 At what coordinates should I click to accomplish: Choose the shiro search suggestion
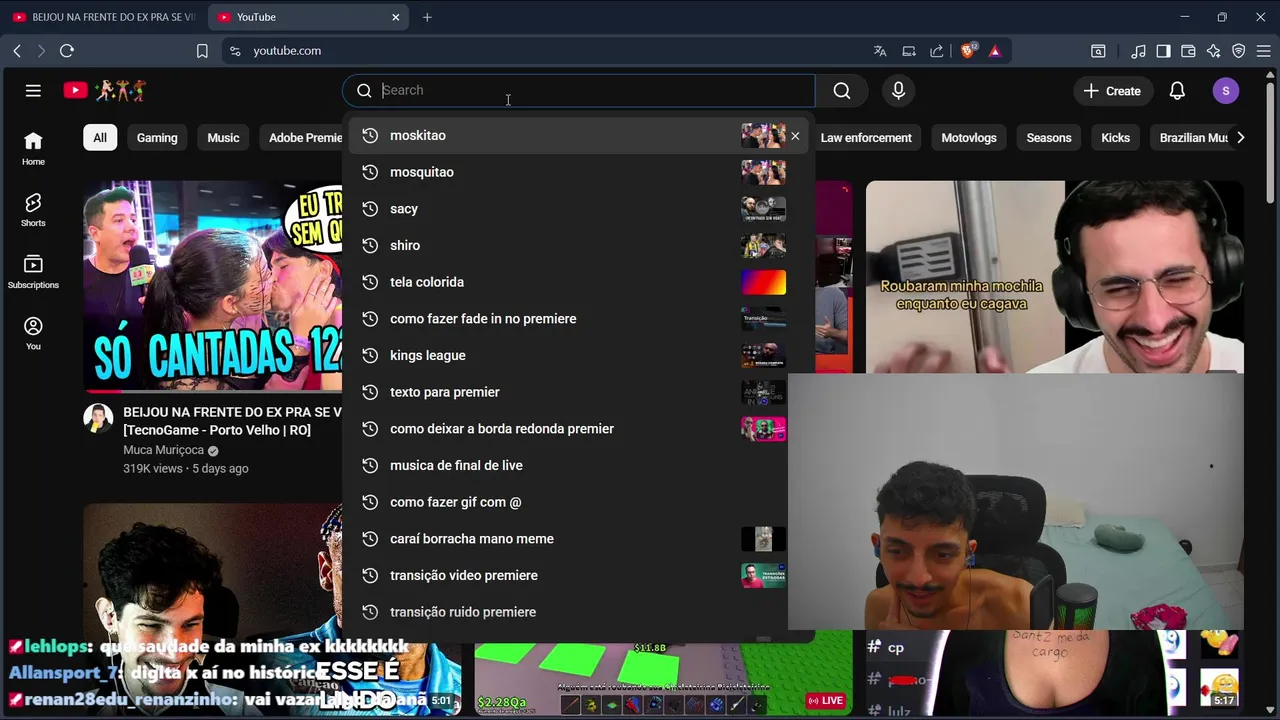(578, 246)
